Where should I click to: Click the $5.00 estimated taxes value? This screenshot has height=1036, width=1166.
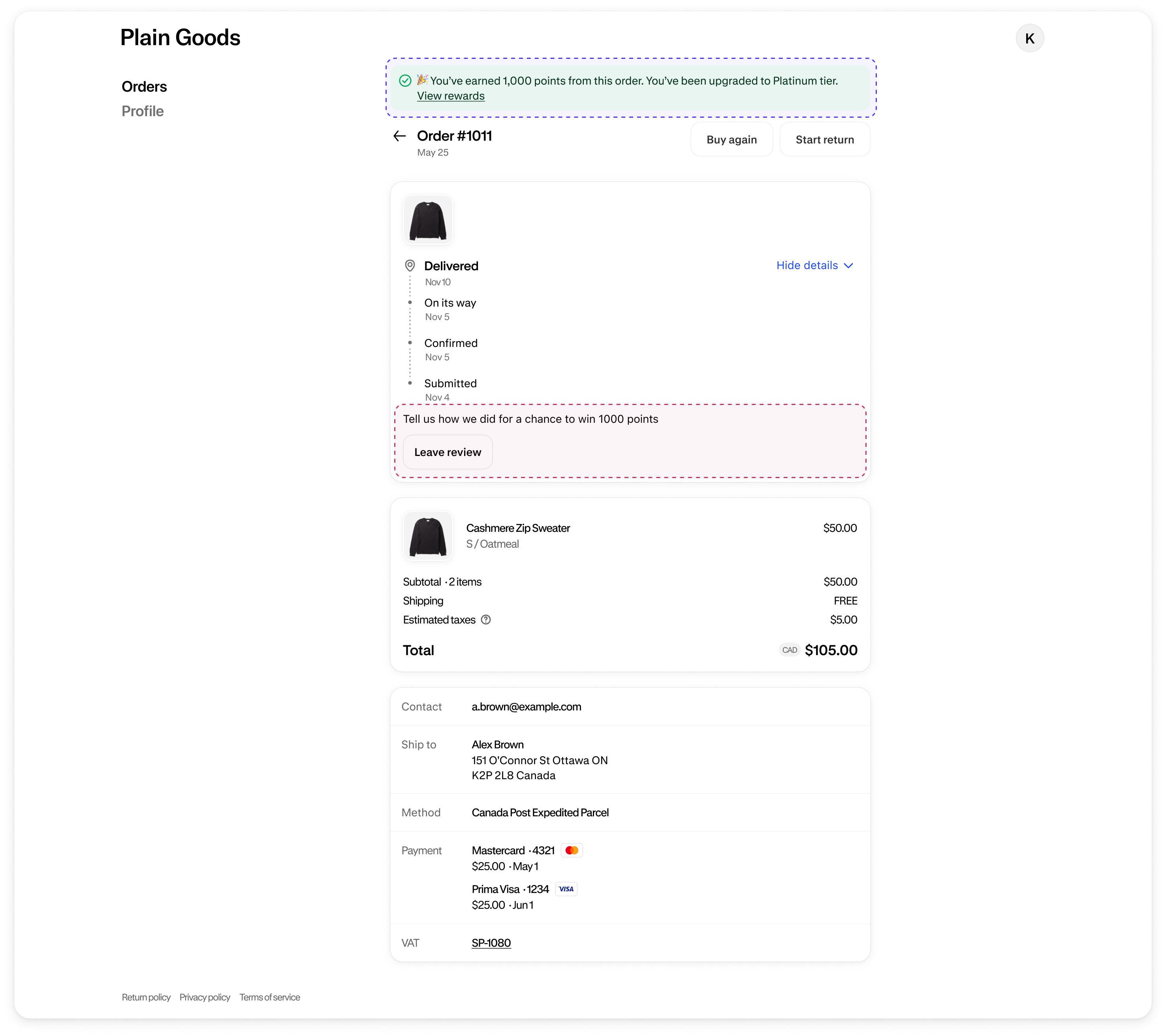click(844, 620)
